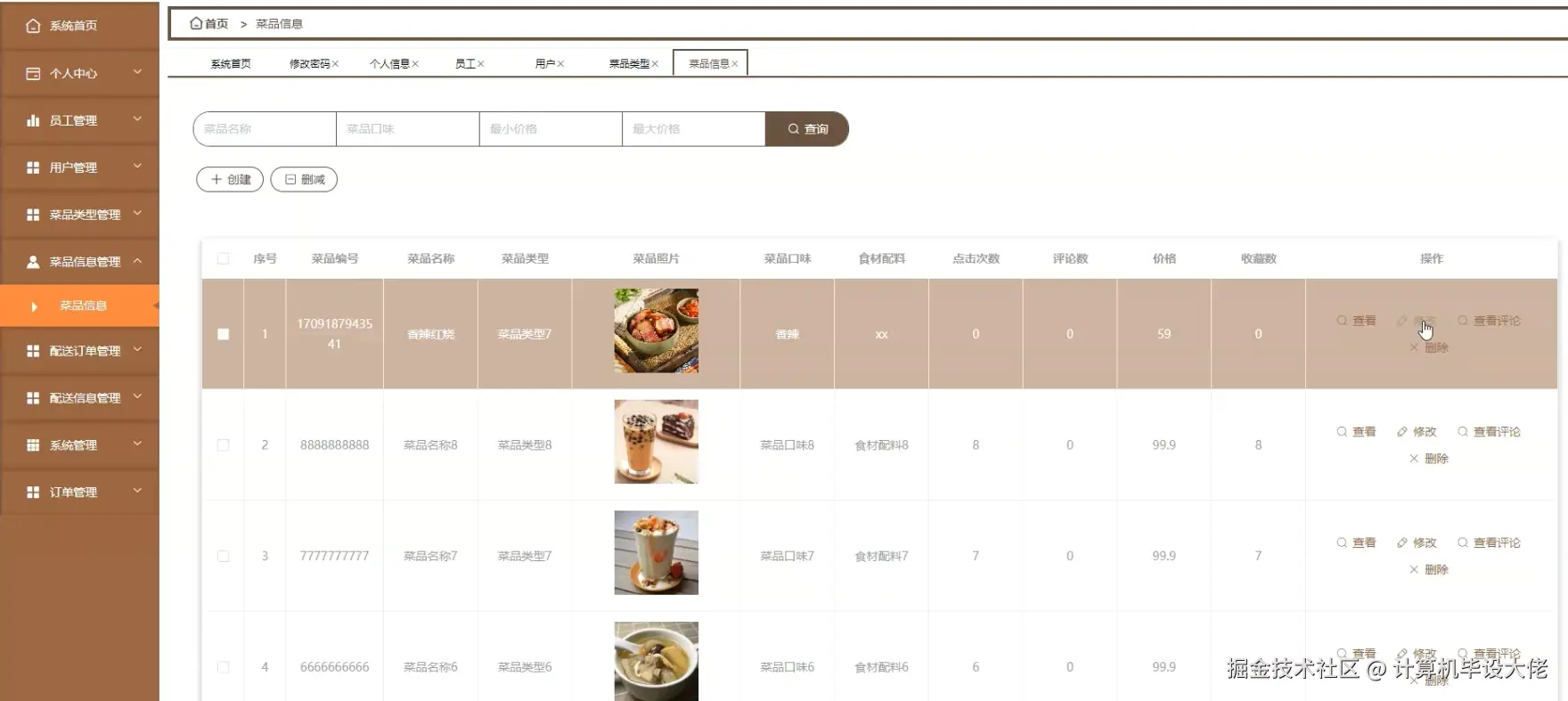1568x701 pixels.
Task: Expand the 配送信息管理 menu chevron
Action: (x=137, y=396)
